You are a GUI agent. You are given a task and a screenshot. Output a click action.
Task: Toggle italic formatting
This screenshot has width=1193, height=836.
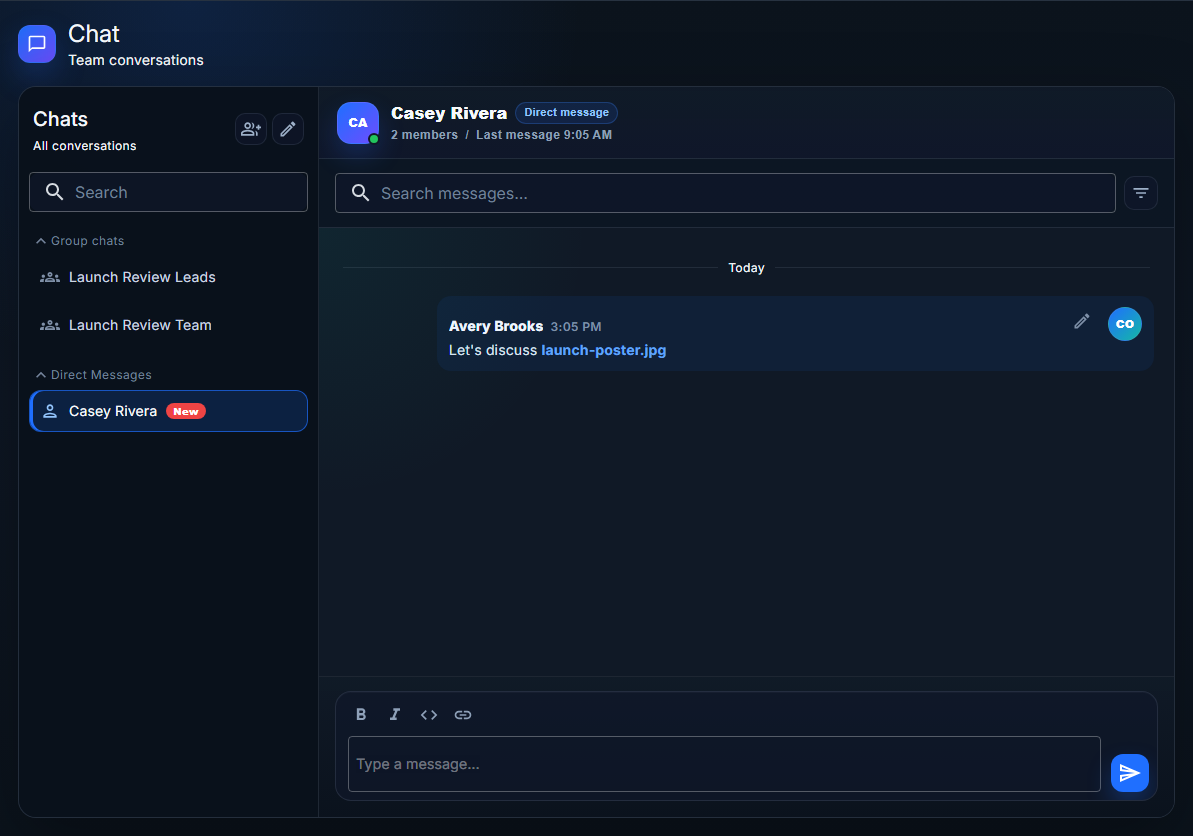pos(394,714)
